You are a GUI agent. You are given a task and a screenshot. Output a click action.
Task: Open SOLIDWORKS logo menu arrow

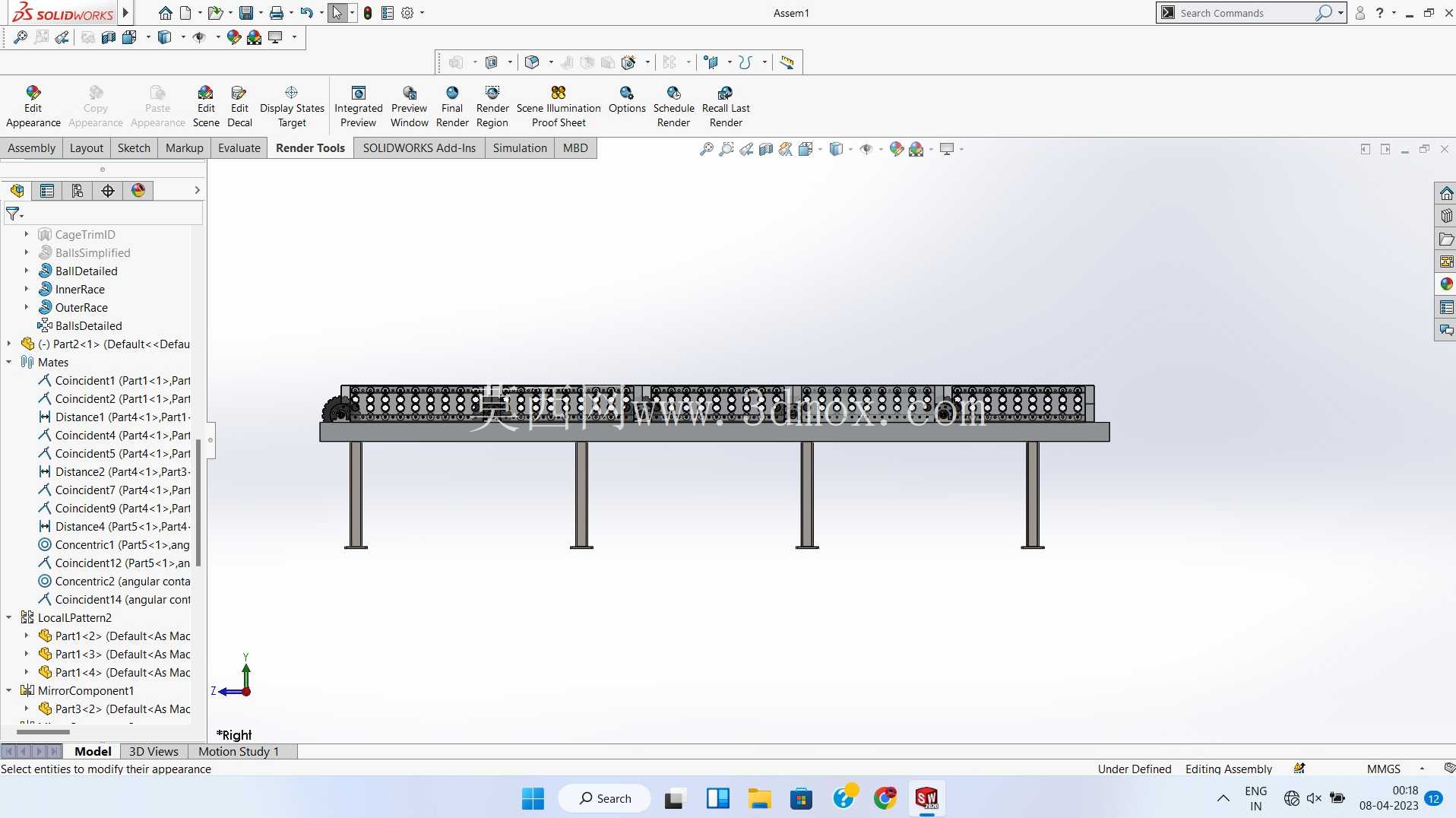pyautogui.click(x=126, y=13)
